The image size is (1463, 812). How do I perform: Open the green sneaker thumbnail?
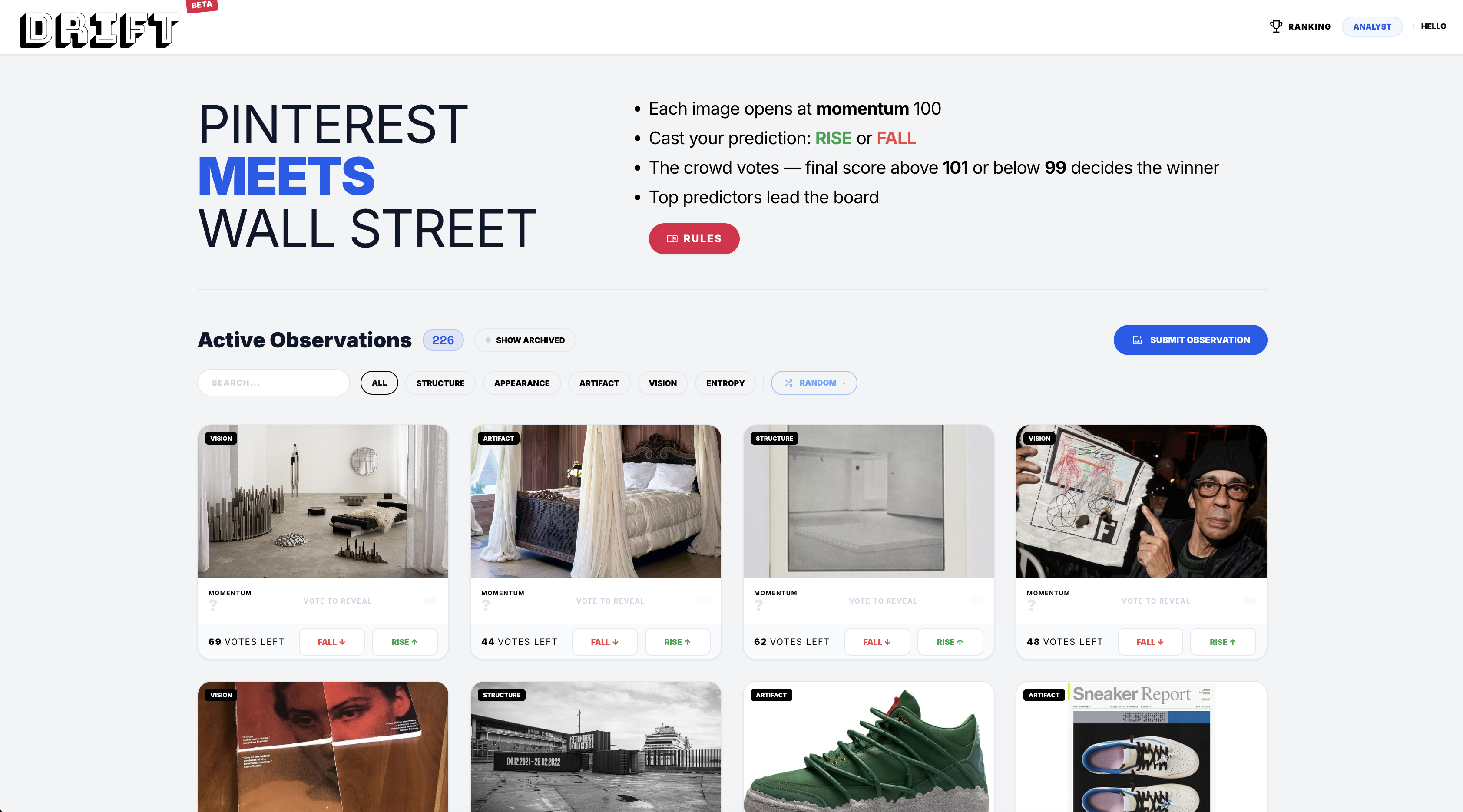click(868, 747)
